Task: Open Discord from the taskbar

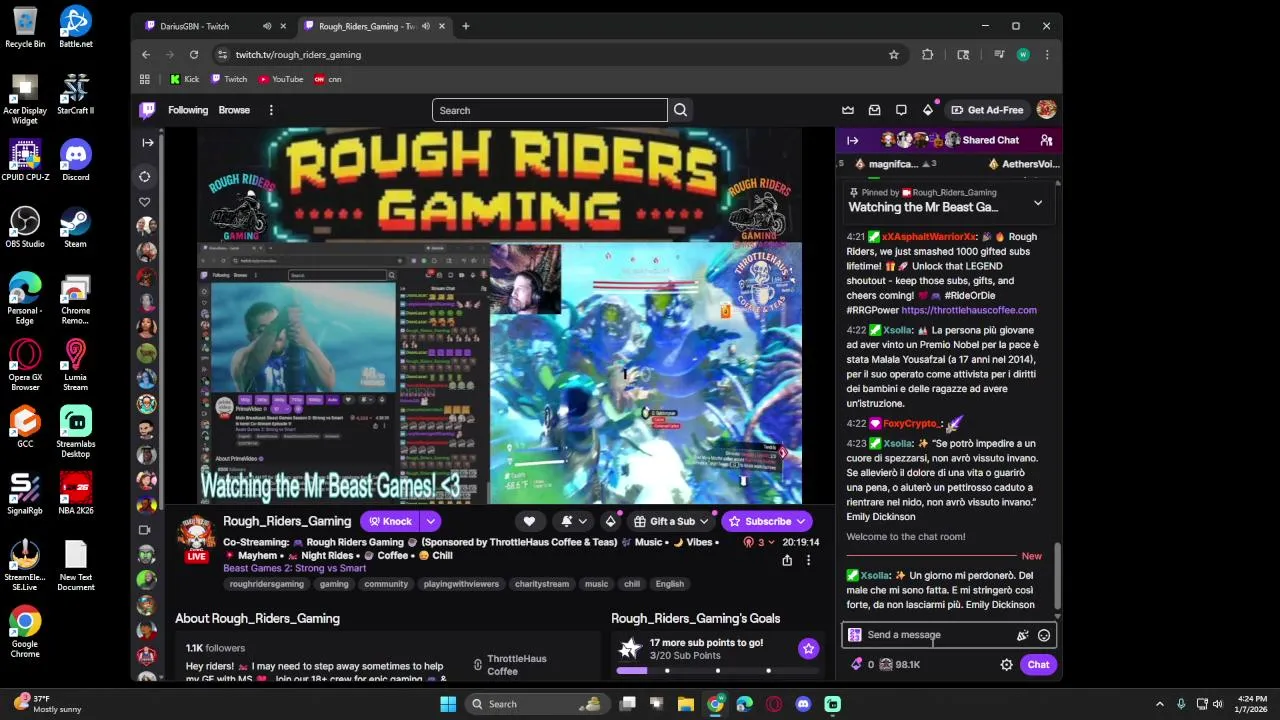Action: pos(803,704)
